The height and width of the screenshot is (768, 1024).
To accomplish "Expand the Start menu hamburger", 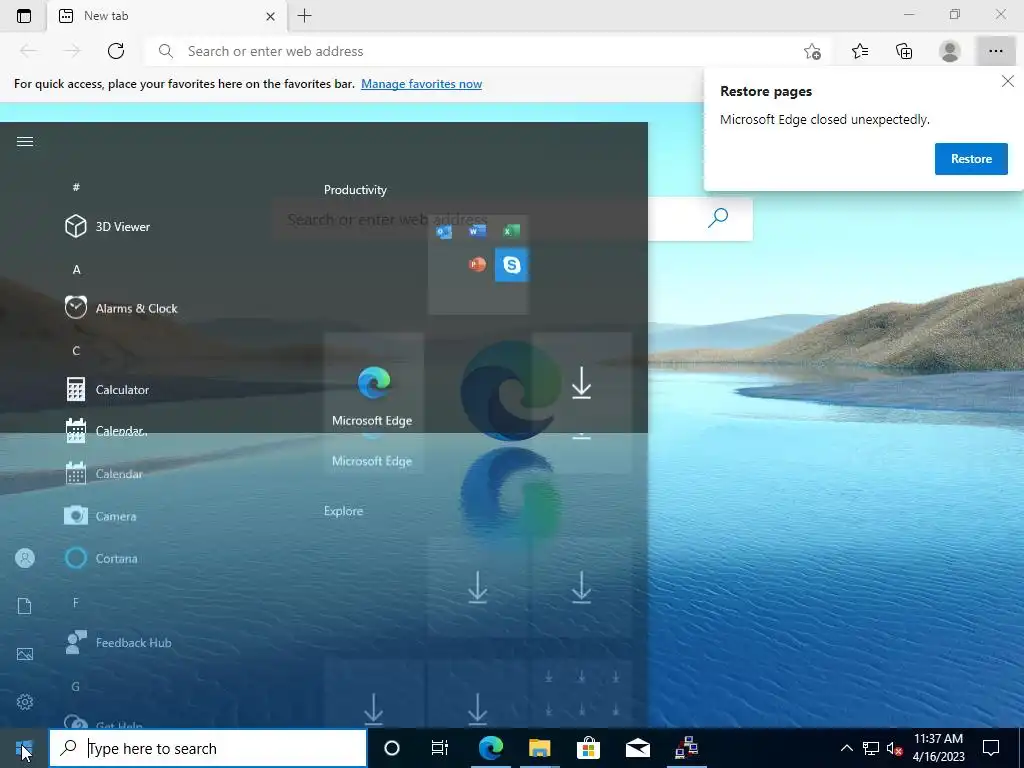I will 25,142.
